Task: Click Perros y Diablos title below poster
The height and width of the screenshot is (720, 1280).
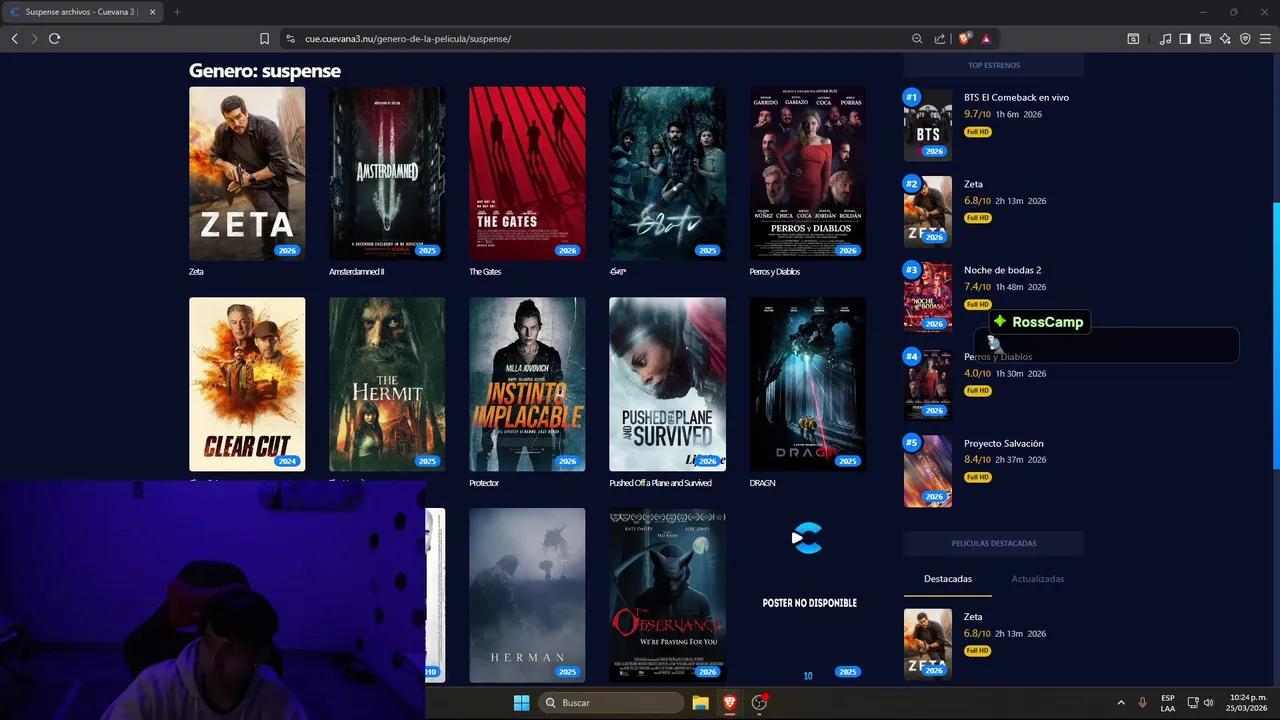Action: [775, 272]
